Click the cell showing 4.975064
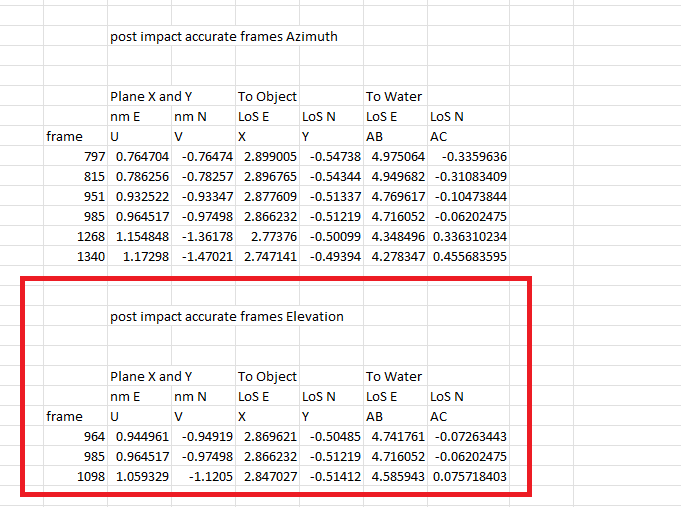The width and height of the screenshot is (681, 507). point(397,157)
